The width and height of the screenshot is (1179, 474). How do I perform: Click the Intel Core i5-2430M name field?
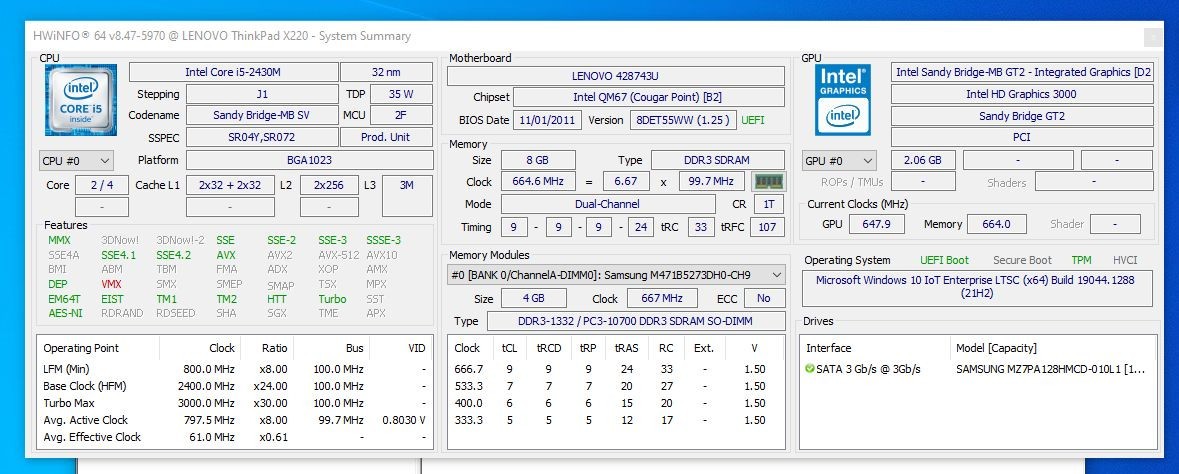point(234,72)
